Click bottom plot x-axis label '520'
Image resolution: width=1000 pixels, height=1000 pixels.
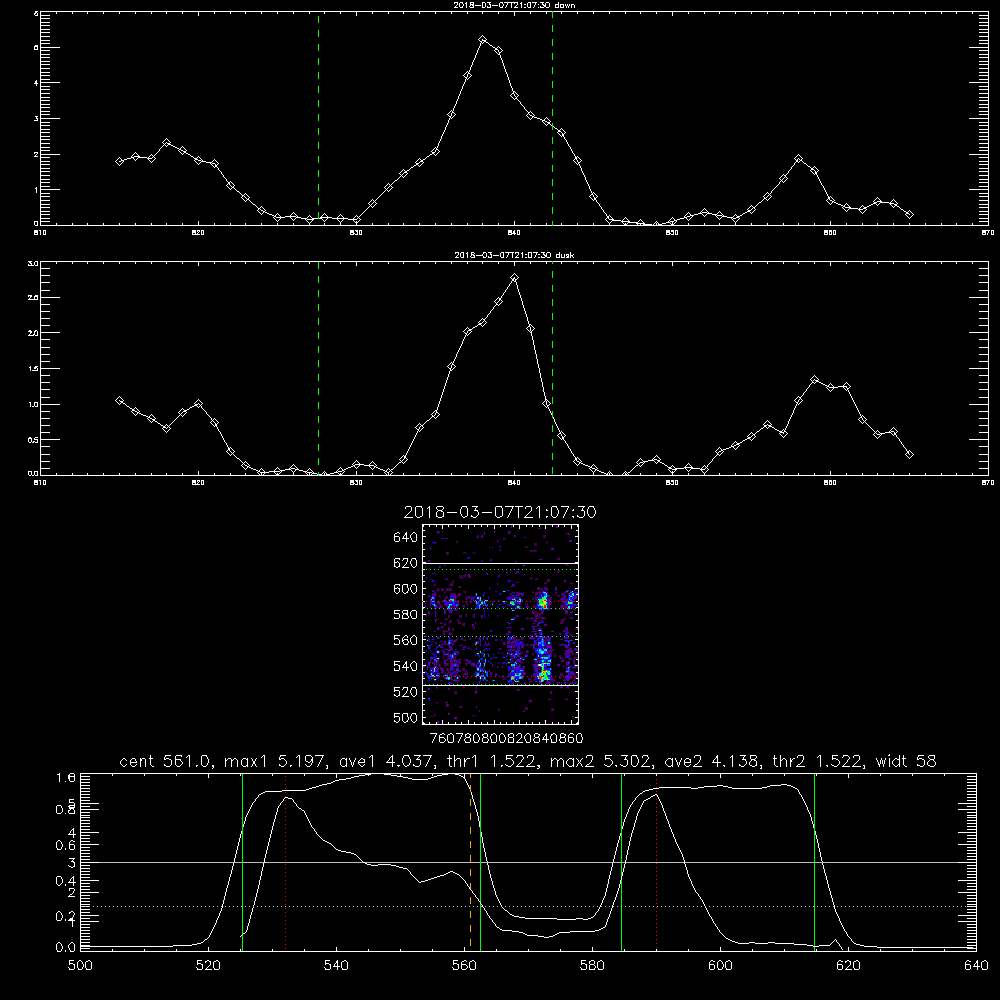[x=208, y=966]
